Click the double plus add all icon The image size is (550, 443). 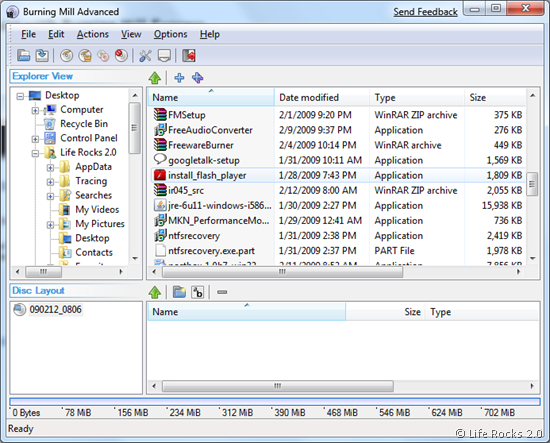pos(197,78)
